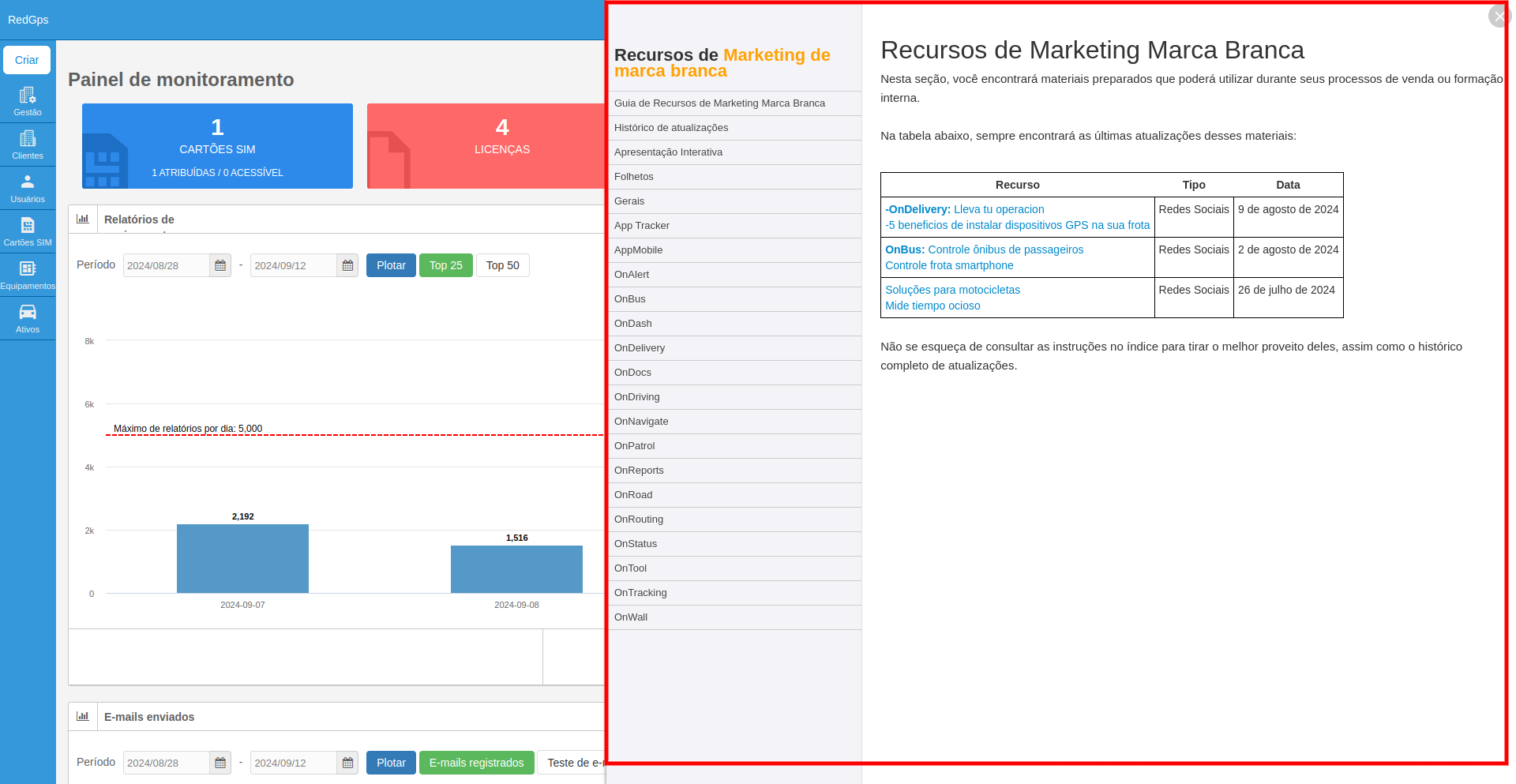
Task: Close the marketing resources panel
Action: pos(1499,16)
